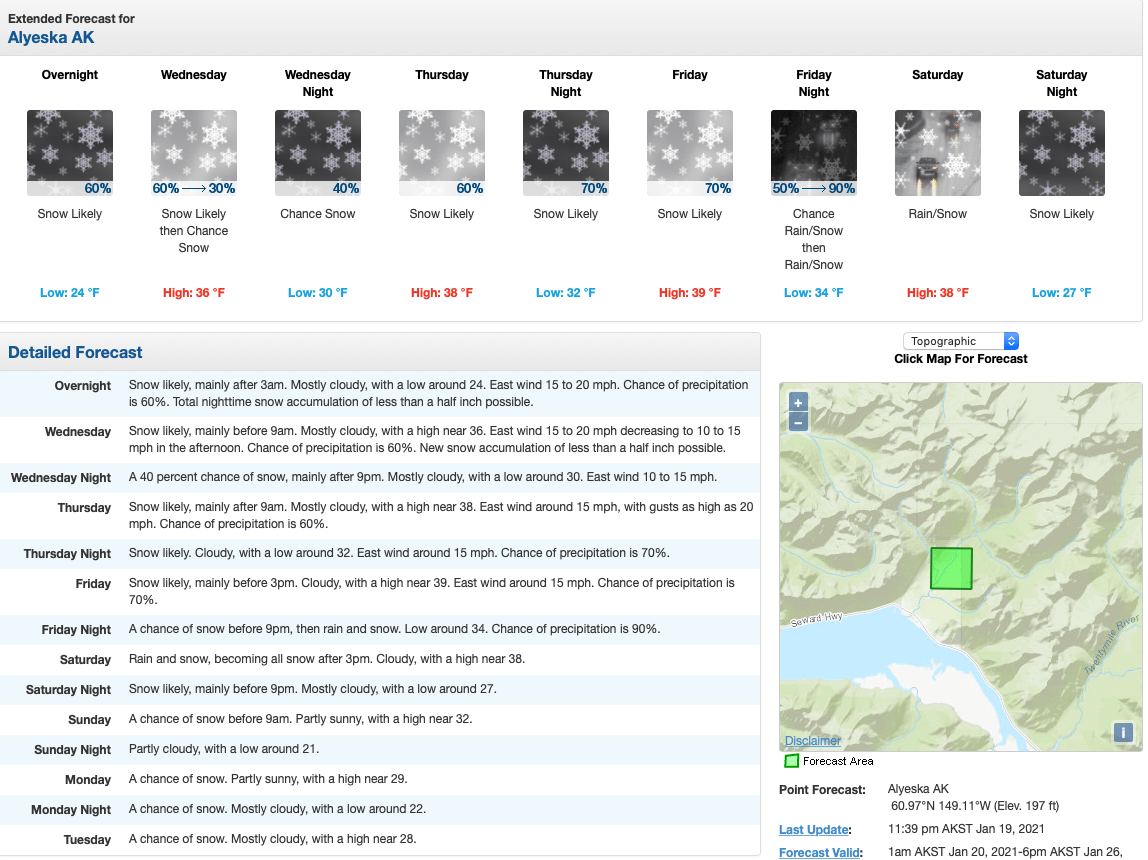Open the map info button
The width and height of the screenshot is (1148, 860).
(x=1123, y=732)
